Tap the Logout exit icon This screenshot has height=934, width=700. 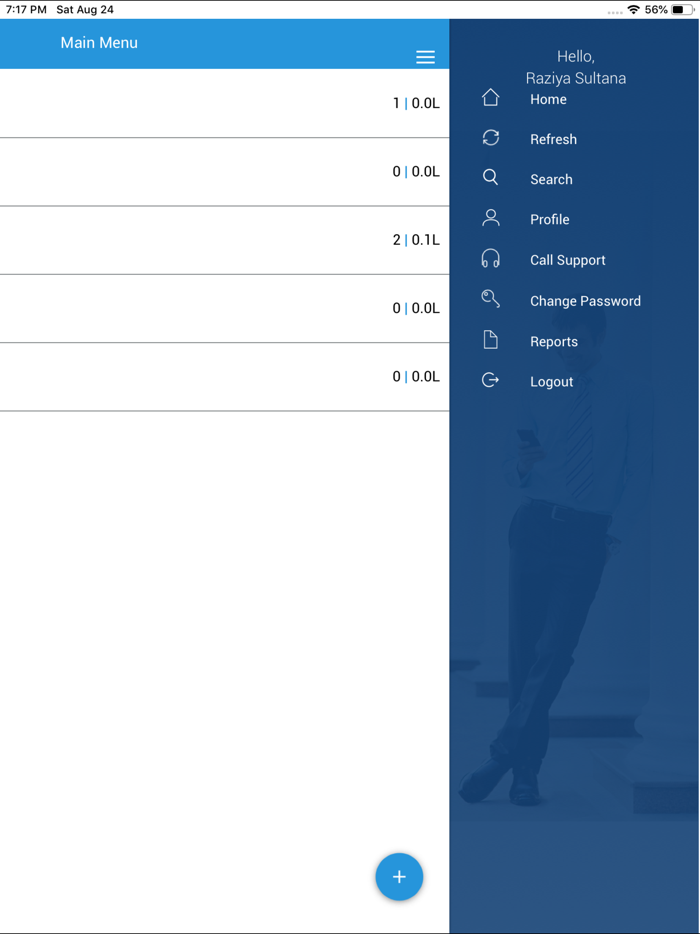pyautogui.click(x=490, y=379)
